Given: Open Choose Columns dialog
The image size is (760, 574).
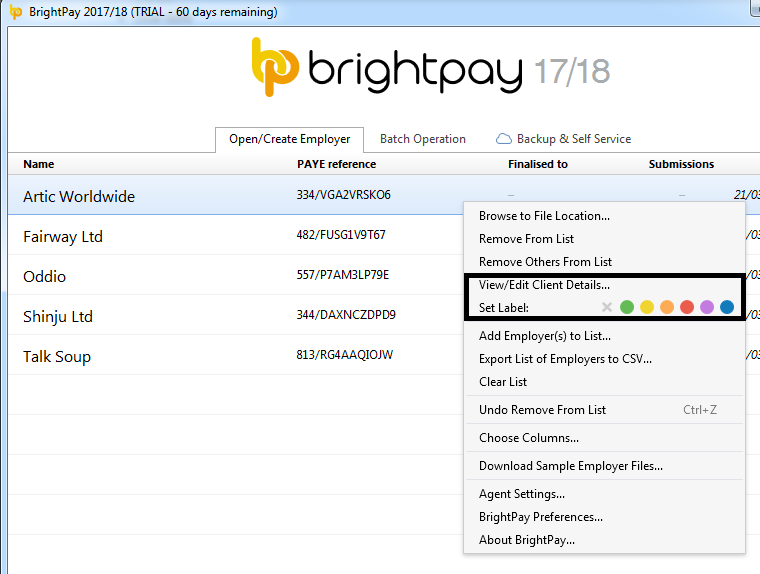Looking at the screenshot, I should 604,438.
